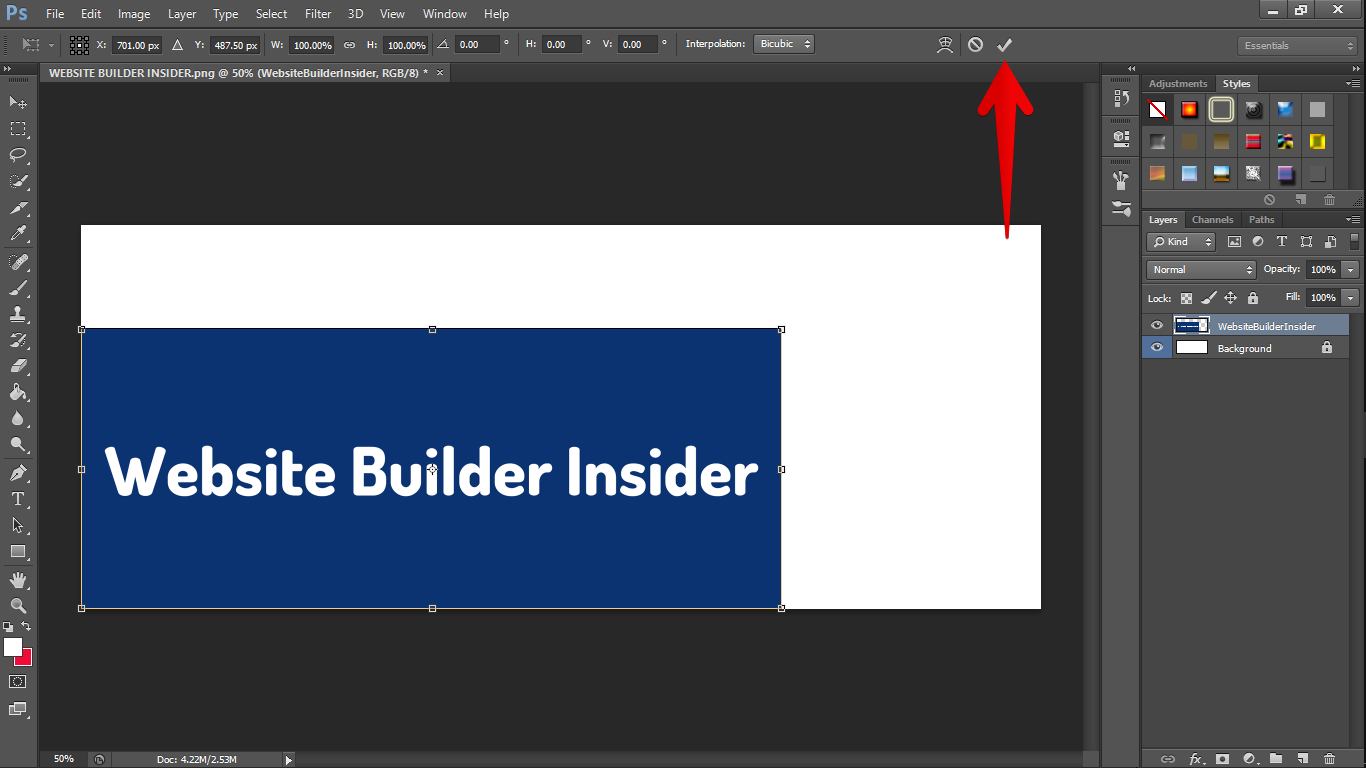Select the Pen tool
Image resolution: width=1366 pixels, height=768 pixels.
18,473
